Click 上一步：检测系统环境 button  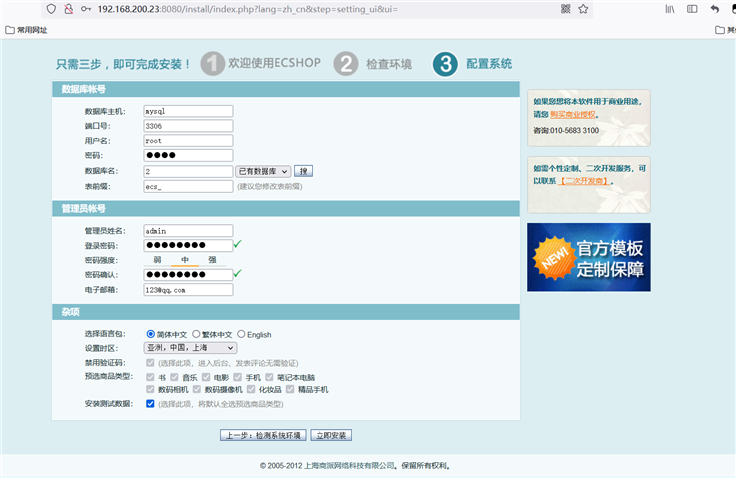pos(263,435)
